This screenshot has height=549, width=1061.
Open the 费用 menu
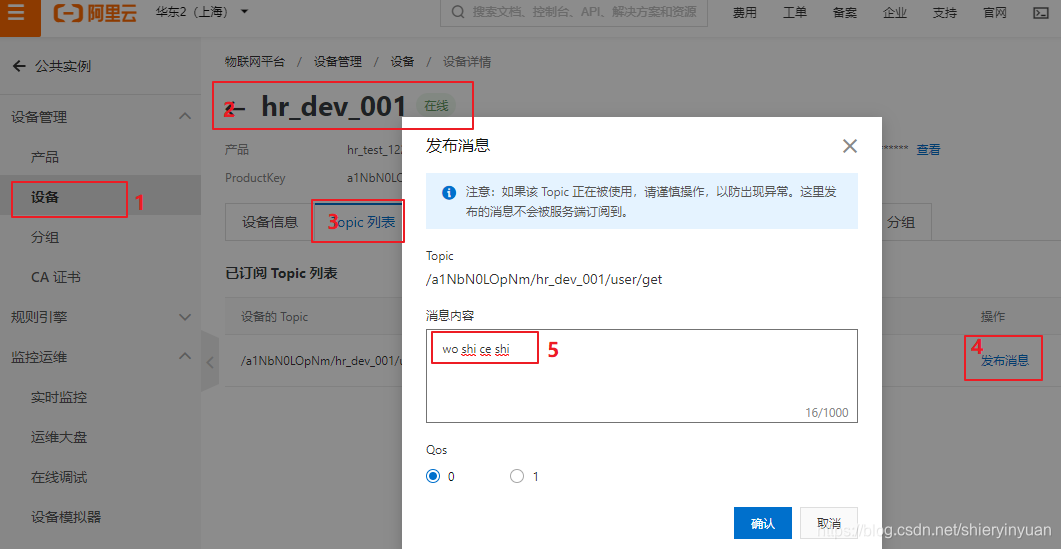point(744,13)
